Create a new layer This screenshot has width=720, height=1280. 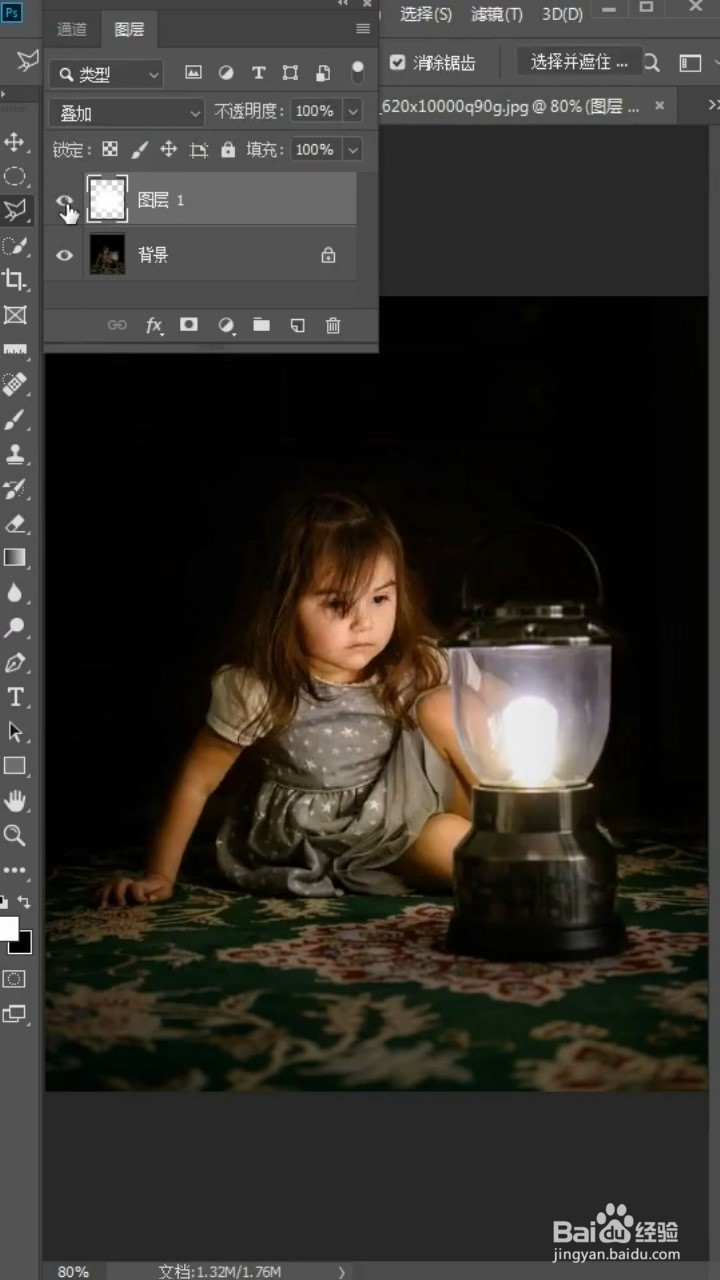coord(297,325)
